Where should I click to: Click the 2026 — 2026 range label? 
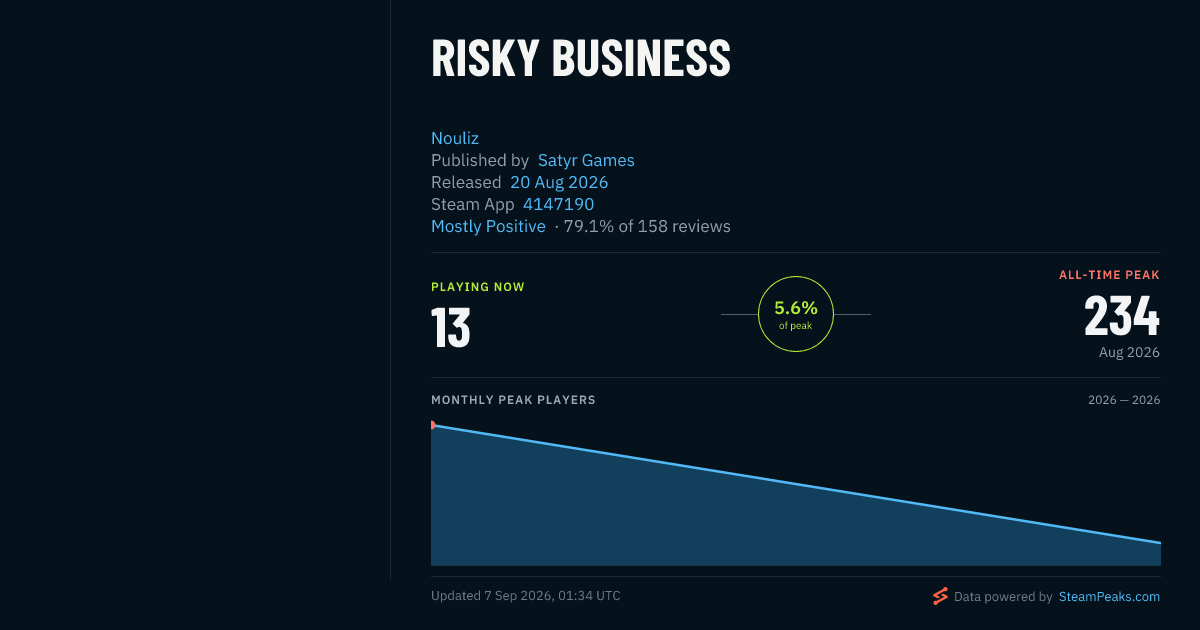tap(1124, 400)
